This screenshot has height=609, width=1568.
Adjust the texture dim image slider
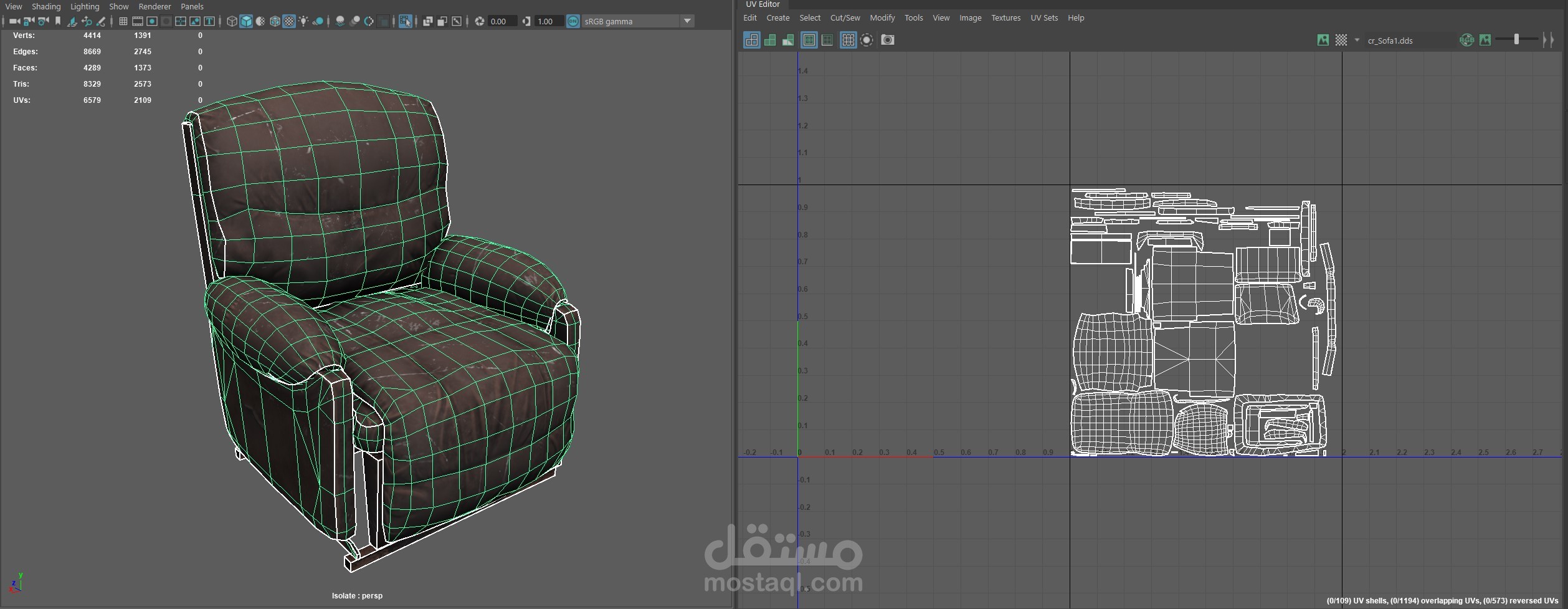click(x=1516, y=40)
